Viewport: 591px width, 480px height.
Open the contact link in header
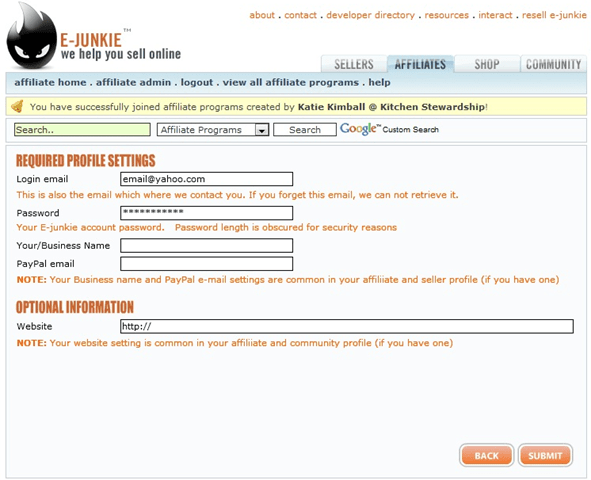click(x=300, y=15)
